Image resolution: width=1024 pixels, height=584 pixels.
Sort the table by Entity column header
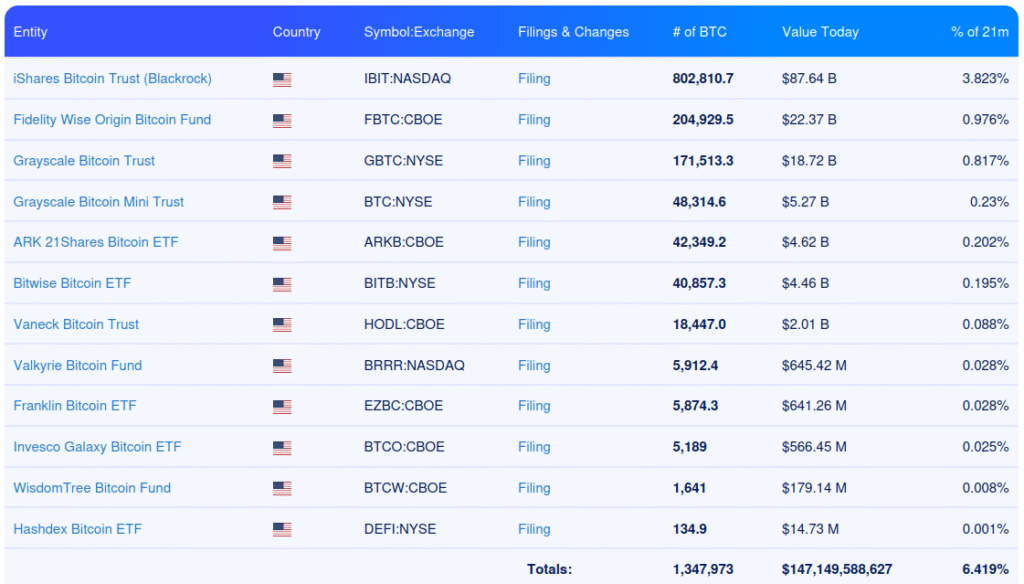pos(30,32)
